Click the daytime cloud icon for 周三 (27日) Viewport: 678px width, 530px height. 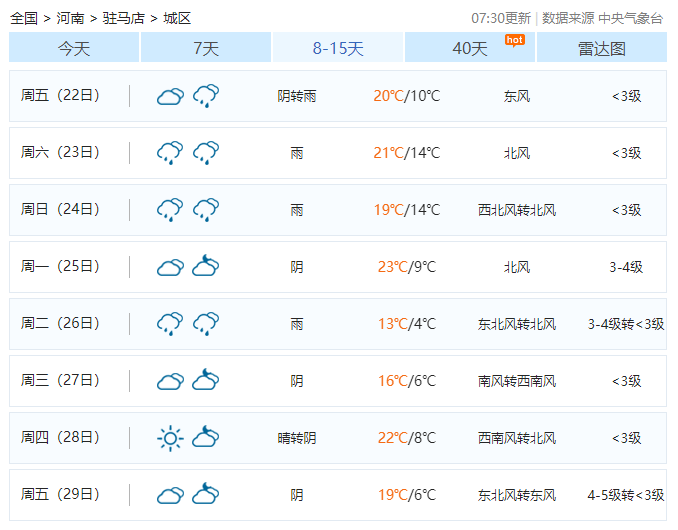pos(170,381)
